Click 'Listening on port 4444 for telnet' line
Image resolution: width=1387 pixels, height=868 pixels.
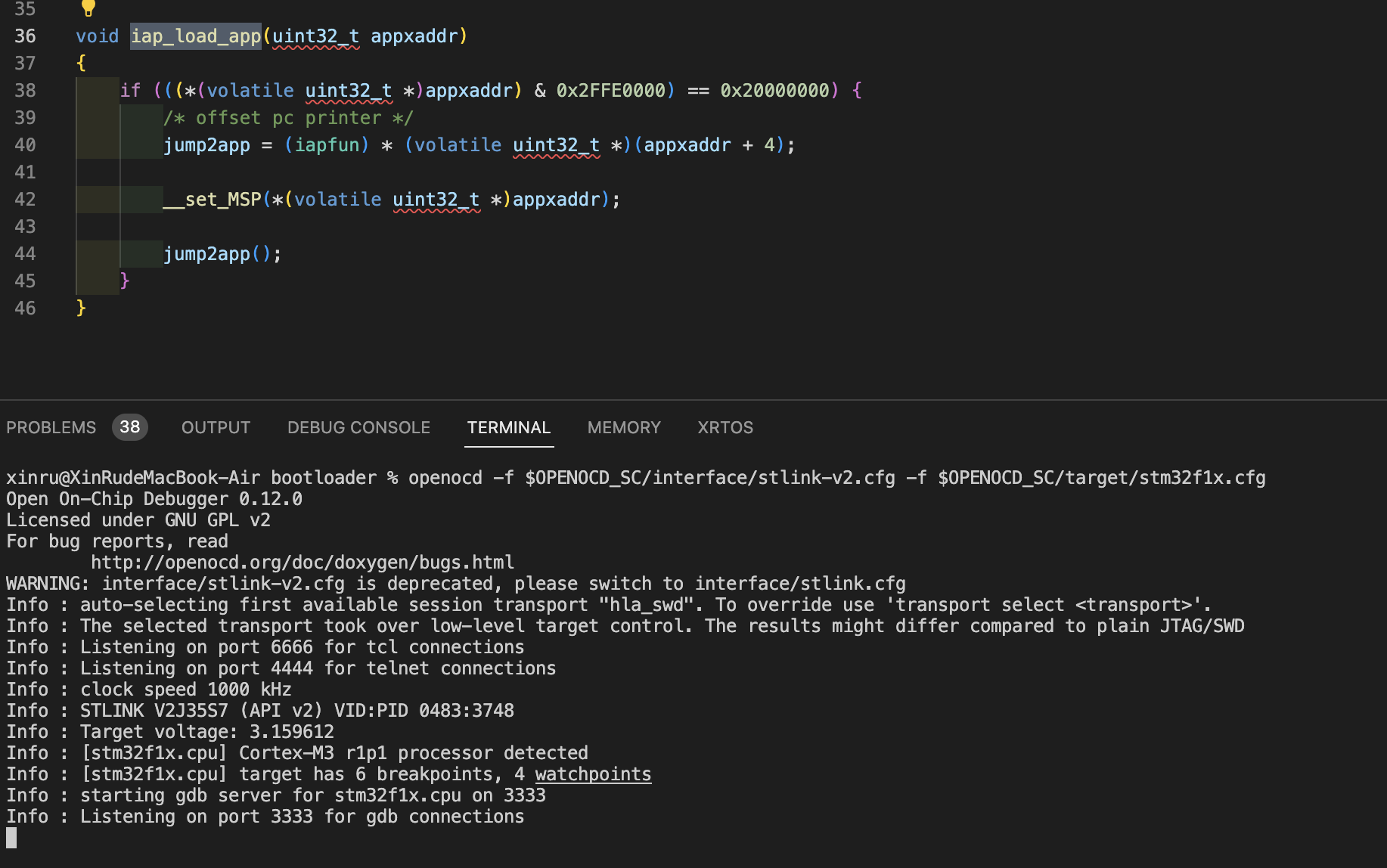click(x=281, y=668)
